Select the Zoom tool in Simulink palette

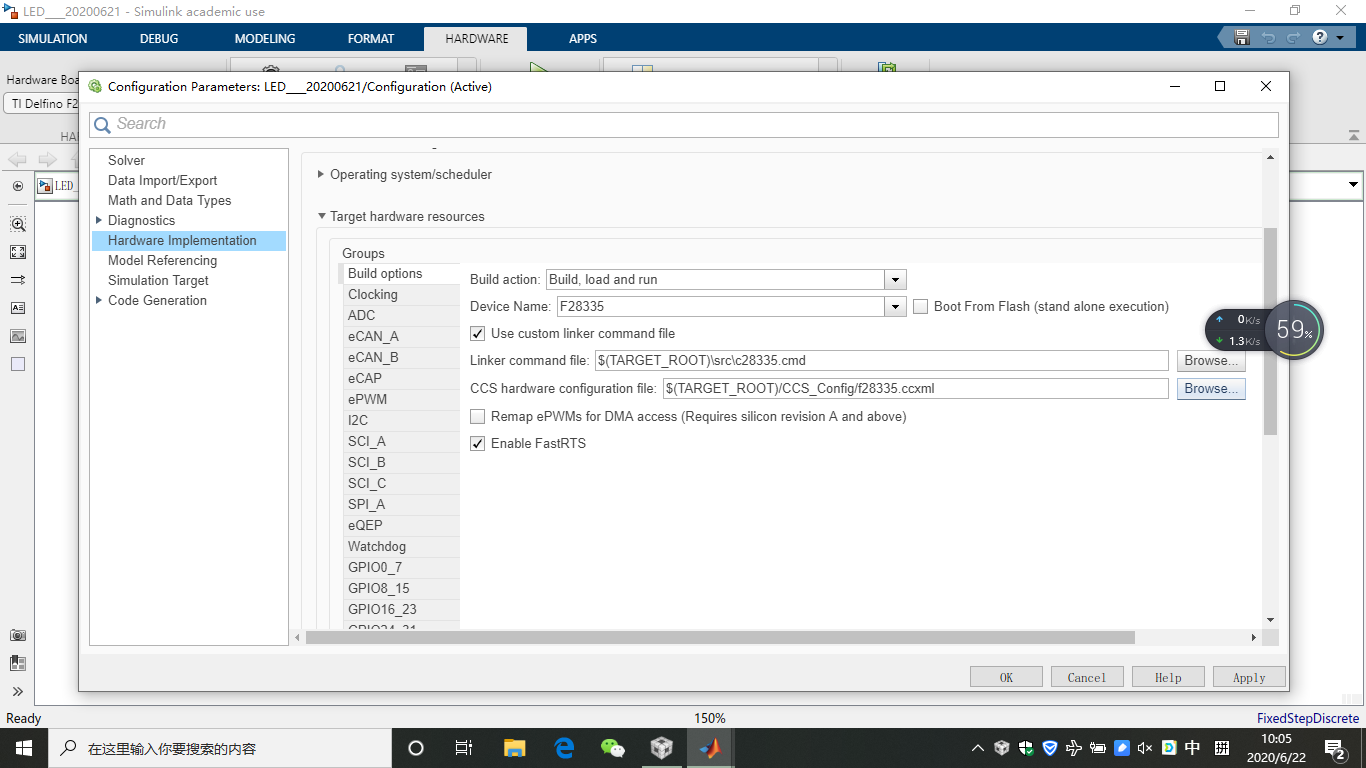pos(18,224)
